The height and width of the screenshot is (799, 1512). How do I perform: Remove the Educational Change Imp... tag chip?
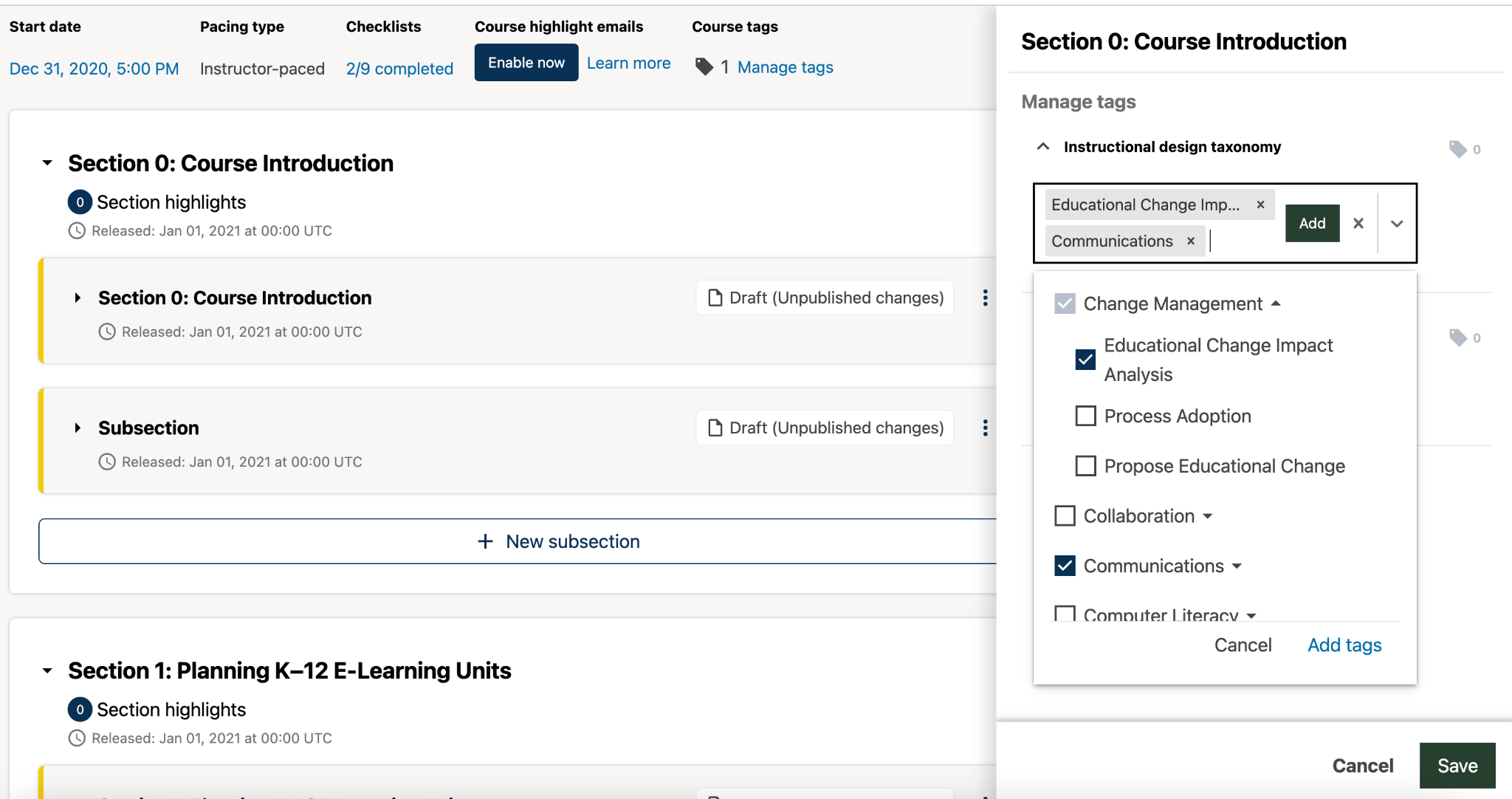(1261, 205)
